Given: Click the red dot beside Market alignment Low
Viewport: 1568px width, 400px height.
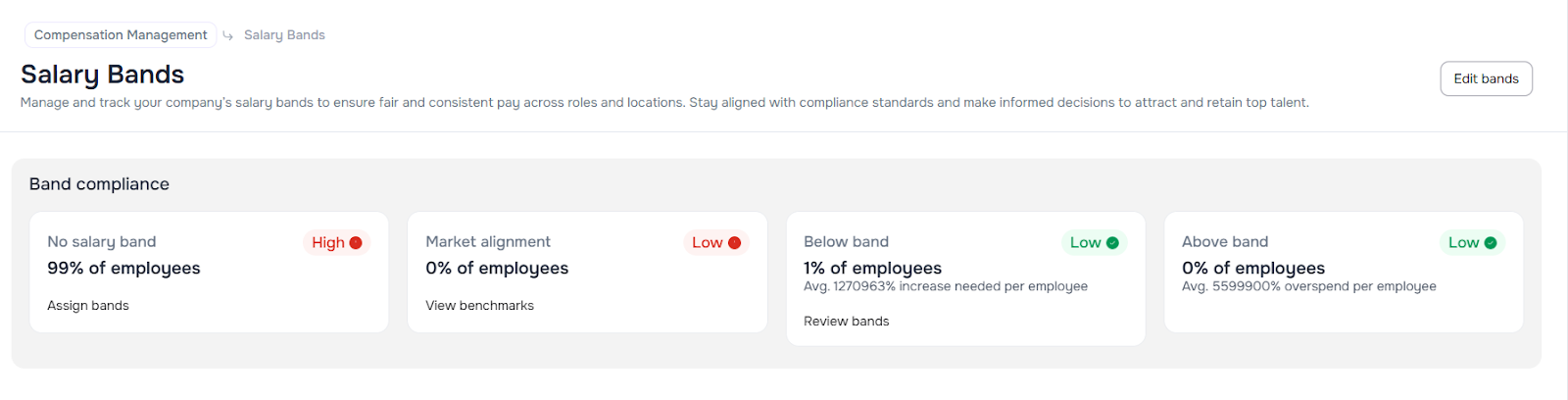Looking at the screenshot, I should coord(734,243).
